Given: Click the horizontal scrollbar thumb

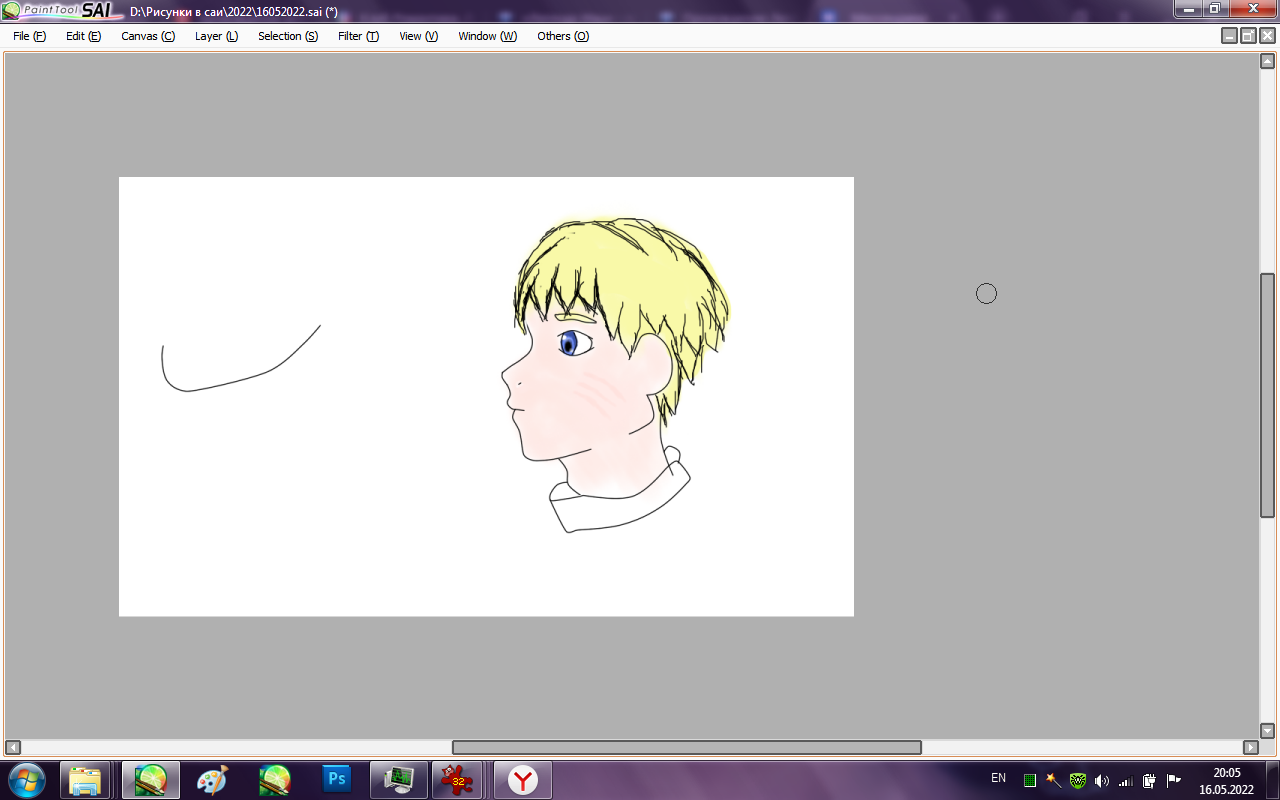Looking at the screenshot, I should point(686,747).
